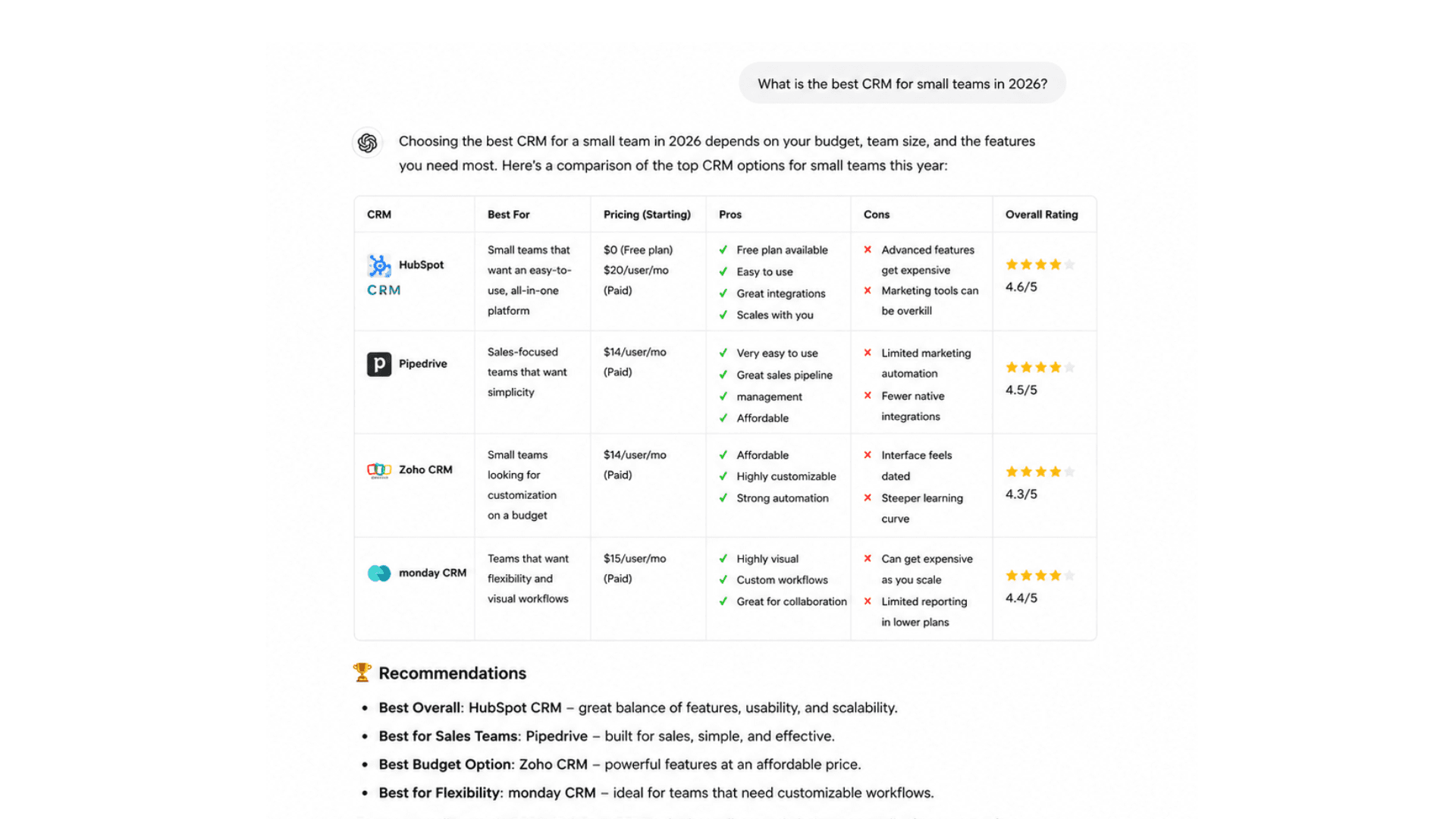
Task: Click the red X beside Interface feels dated
Action: [x=868, y=455]
